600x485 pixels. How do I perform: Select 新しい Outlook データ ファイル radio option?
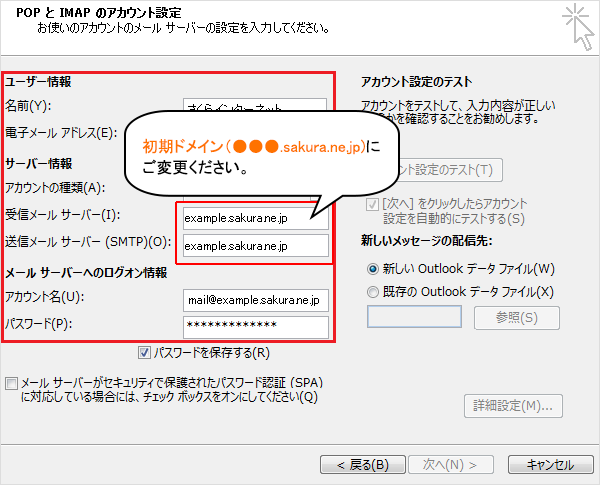(373, 269)
